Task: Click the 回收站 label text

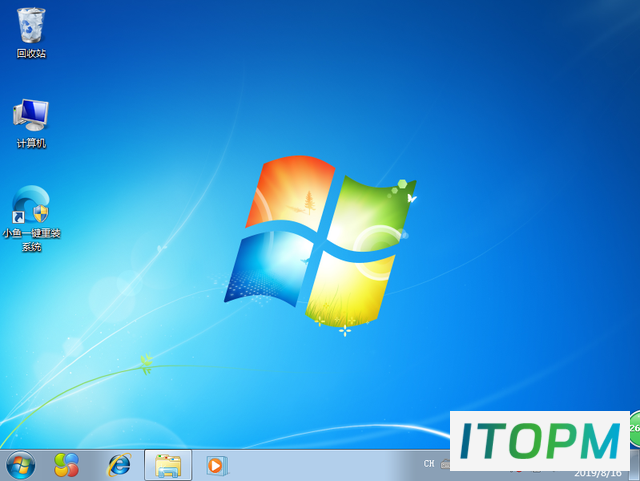Action: point(31,53)
